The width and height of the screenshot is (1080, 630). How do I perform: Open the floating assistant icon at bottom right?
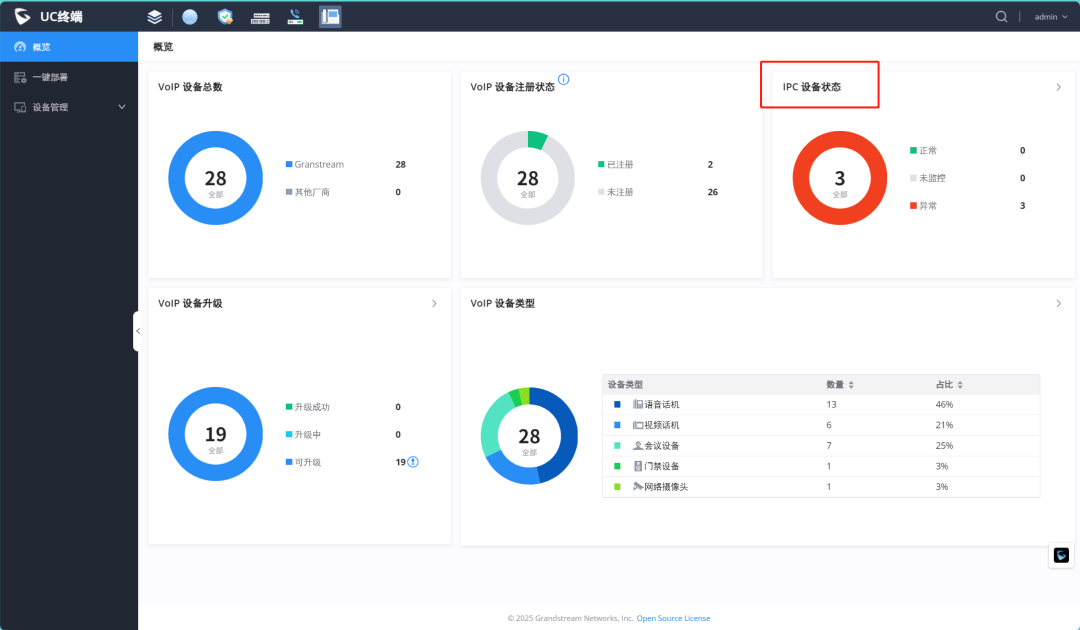1061,555
